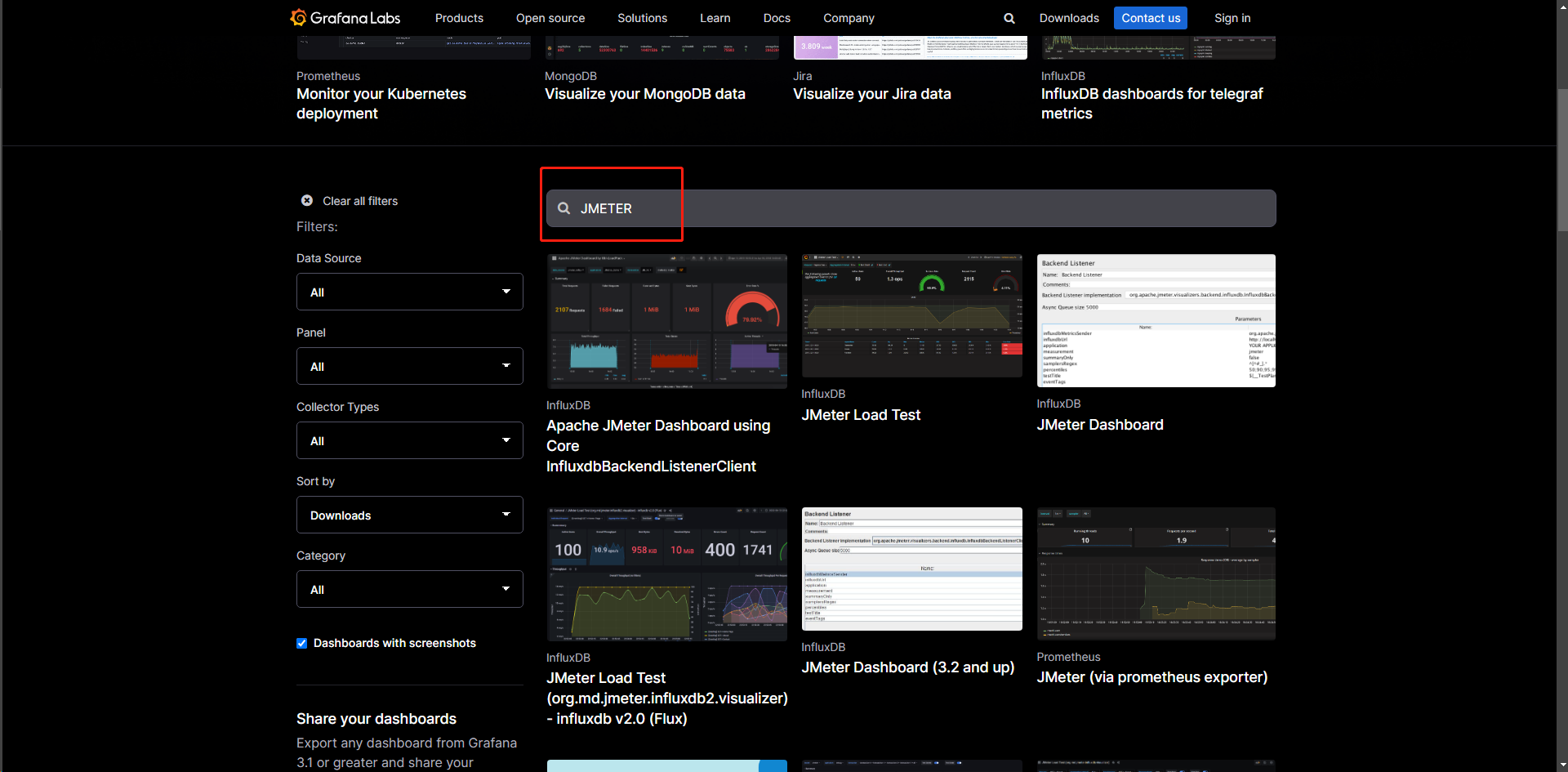Open the site search magnifier icon
This screenshot has height=772, width=1568.
(x=1009, y=18)
